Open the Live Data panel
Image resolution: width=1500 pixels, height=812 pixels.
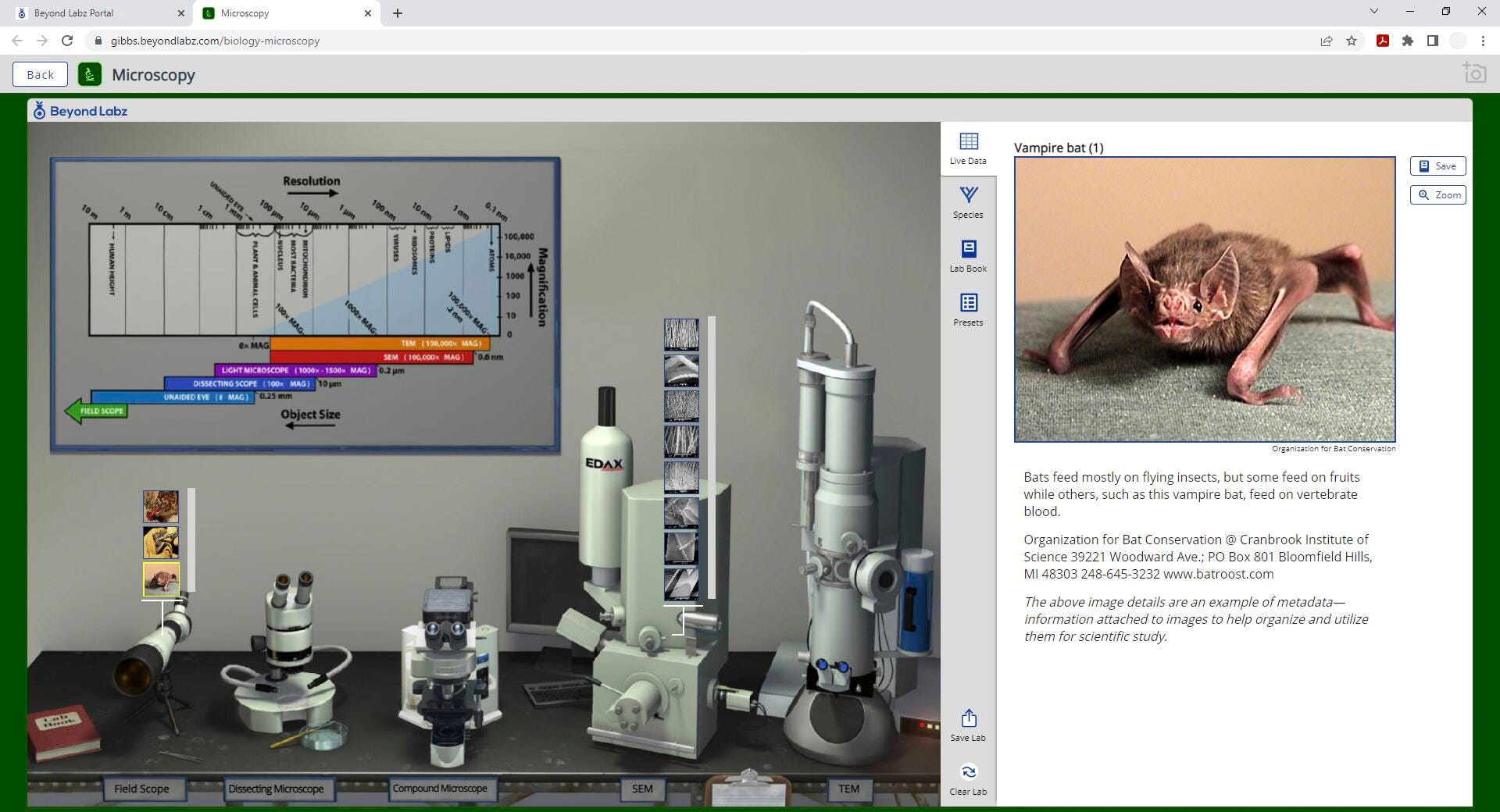[968, 148]
